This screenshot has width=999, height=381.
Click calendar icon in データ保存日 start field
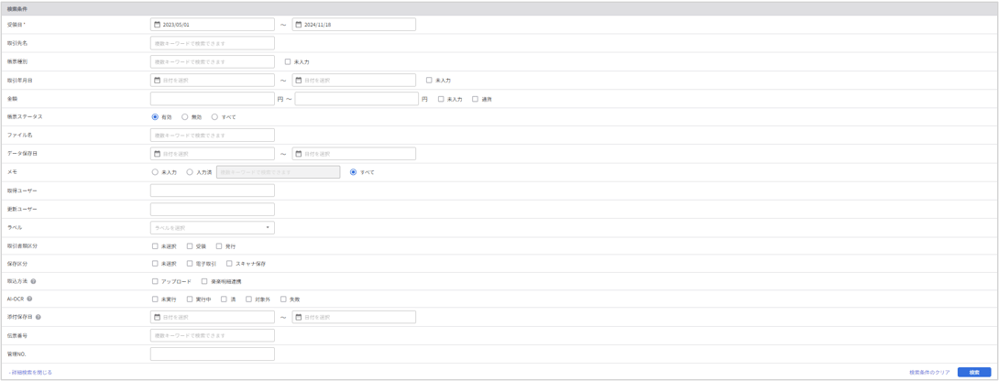[x=157, y=154]
